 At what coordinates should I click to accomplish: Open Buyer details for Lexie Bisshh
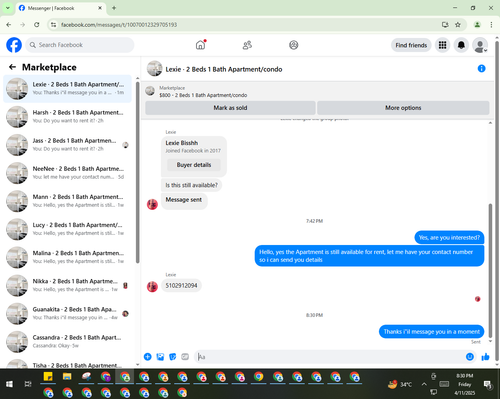tap(194, 165)
